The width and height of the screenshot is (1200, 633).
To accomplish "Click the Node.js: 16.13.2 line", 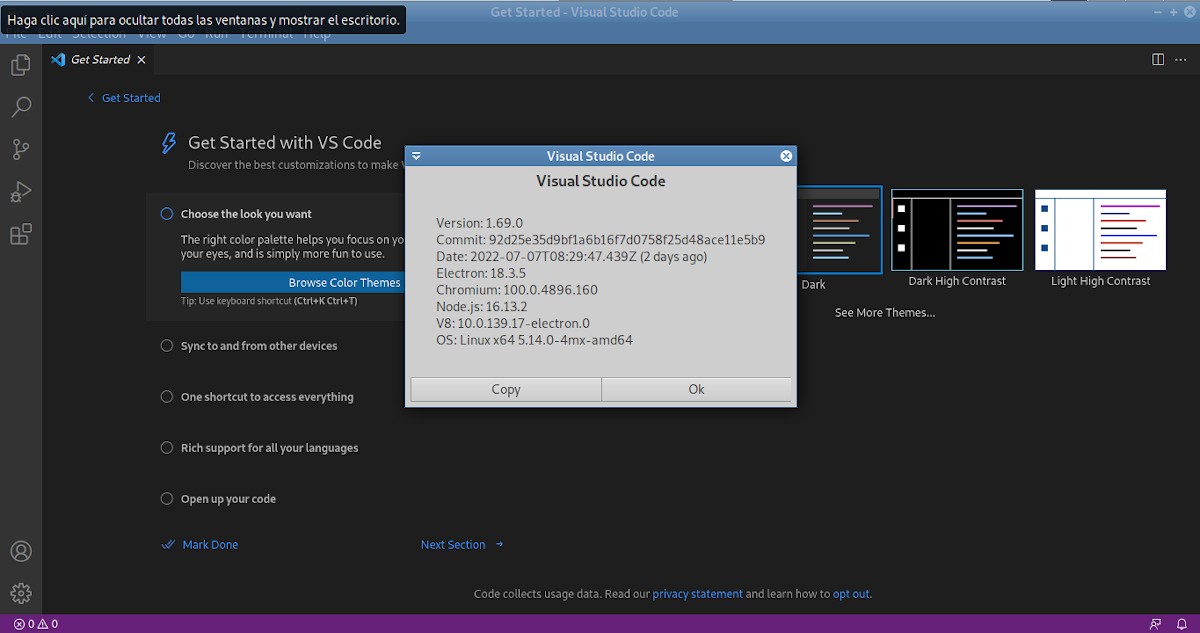I will tap(482, 307).
